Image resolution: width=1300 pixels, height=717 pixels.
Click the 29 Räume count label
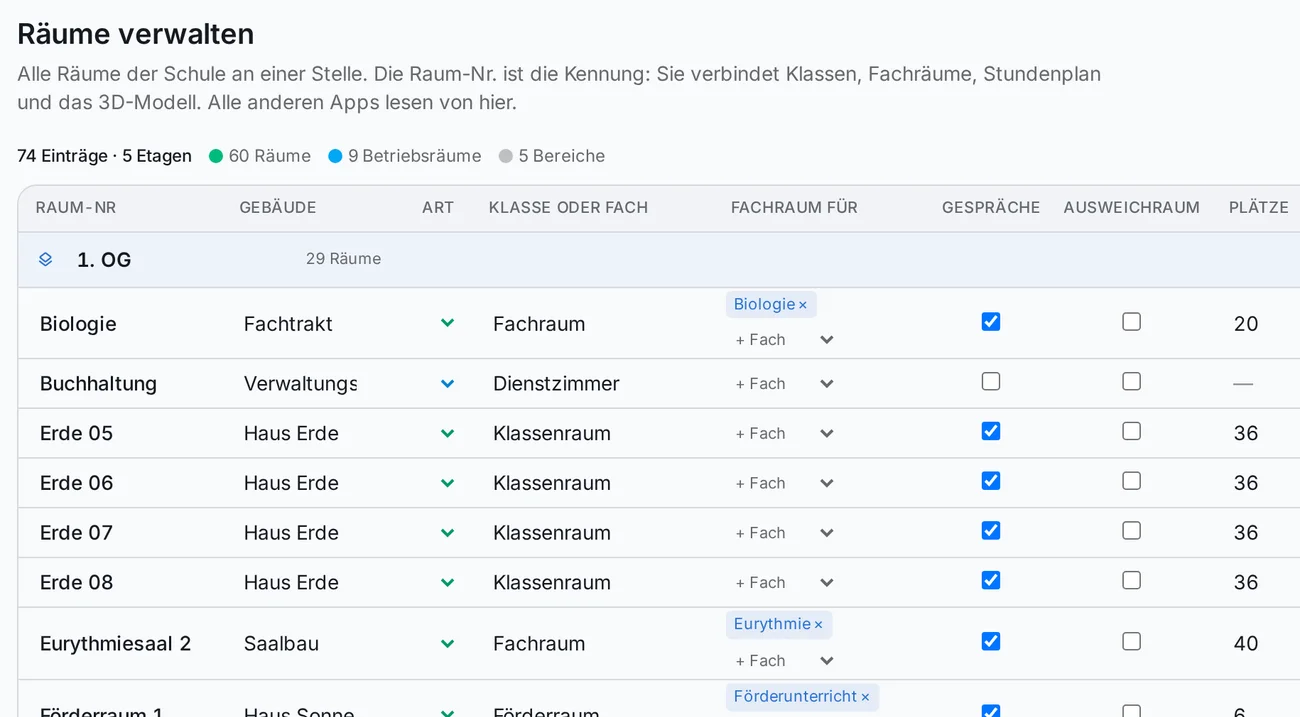pyautogui.click(x=343, y=259)
